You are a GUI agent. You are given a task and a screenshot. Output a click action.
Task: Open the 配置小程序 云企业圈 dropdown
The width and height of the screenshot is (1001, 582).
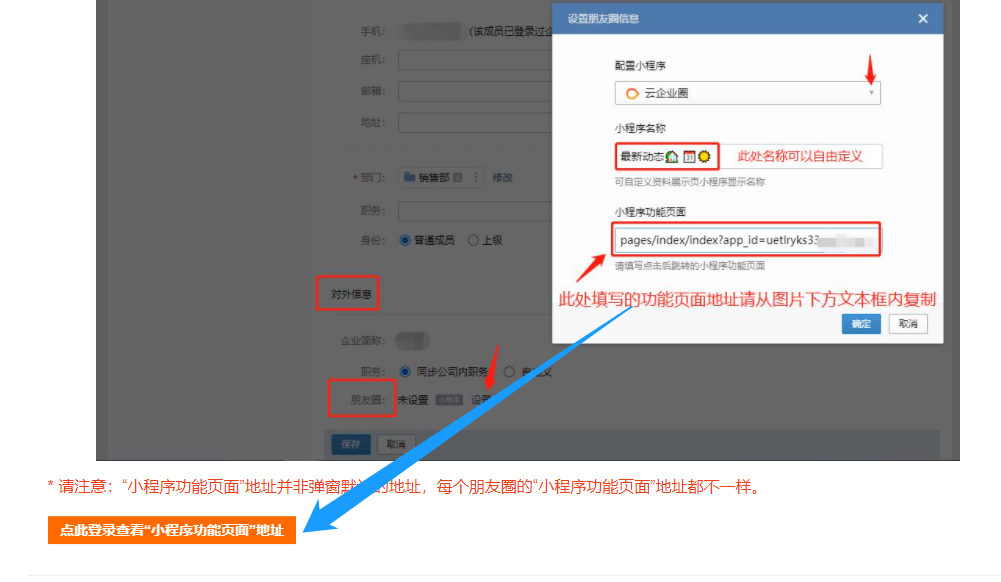pyautogui.click(x=748, y=93)
